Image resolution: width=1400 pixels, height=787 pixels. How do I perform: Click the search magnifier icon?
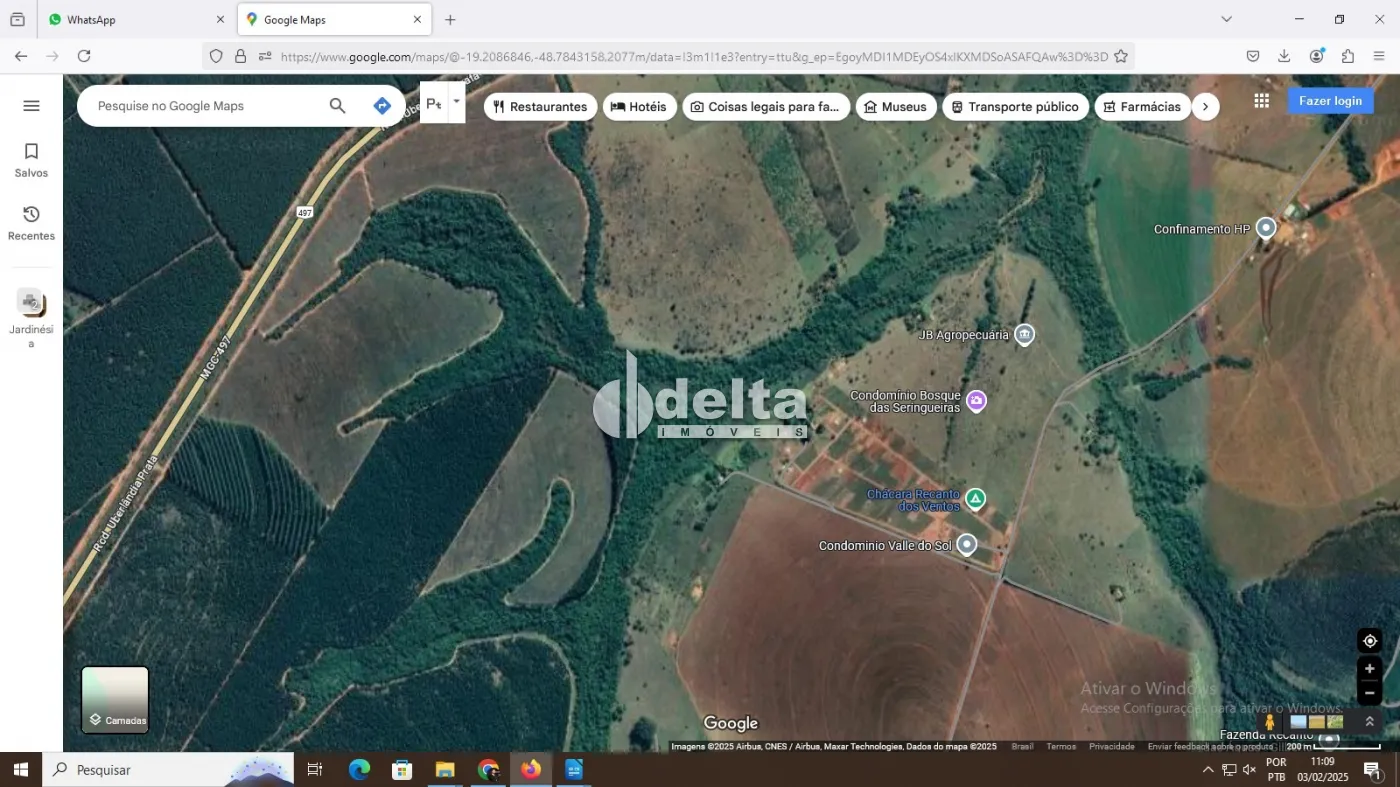(x=337, y=106)
